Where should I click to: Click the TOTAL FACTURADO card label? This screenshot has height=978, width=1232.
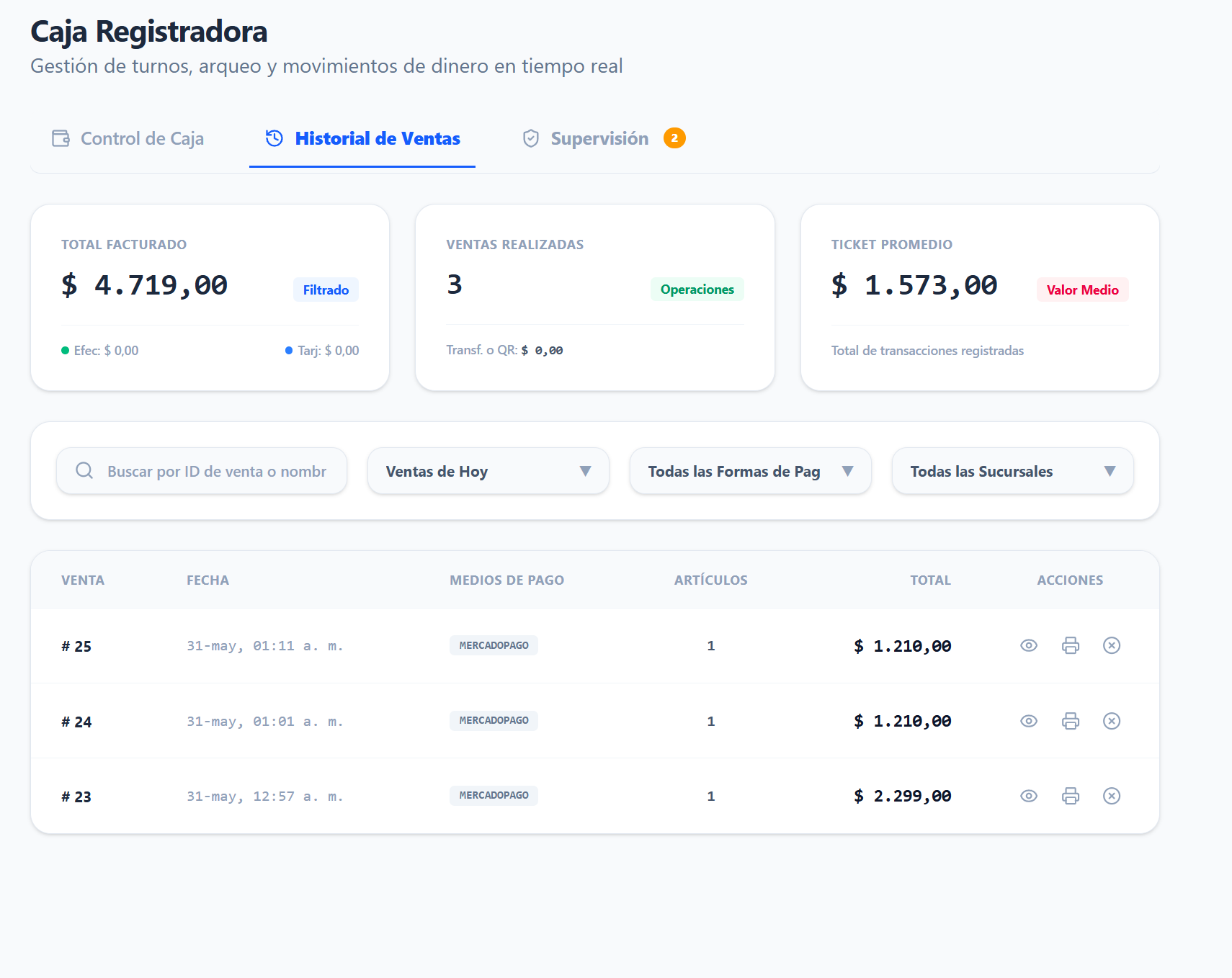(124, 244)
